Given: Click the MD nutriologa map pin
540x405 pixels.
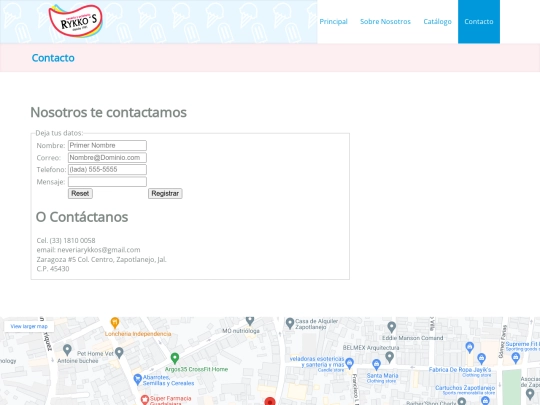Looking at the screenshot, I should pyautogui.click(x=250, y=321).
